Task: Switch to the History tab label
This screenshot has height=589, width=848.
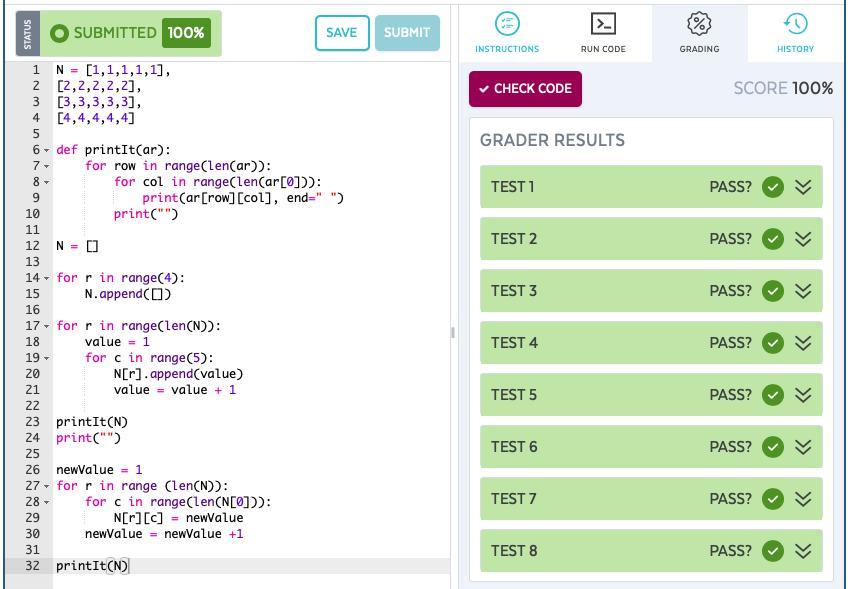Action: [x=795, y=48]
